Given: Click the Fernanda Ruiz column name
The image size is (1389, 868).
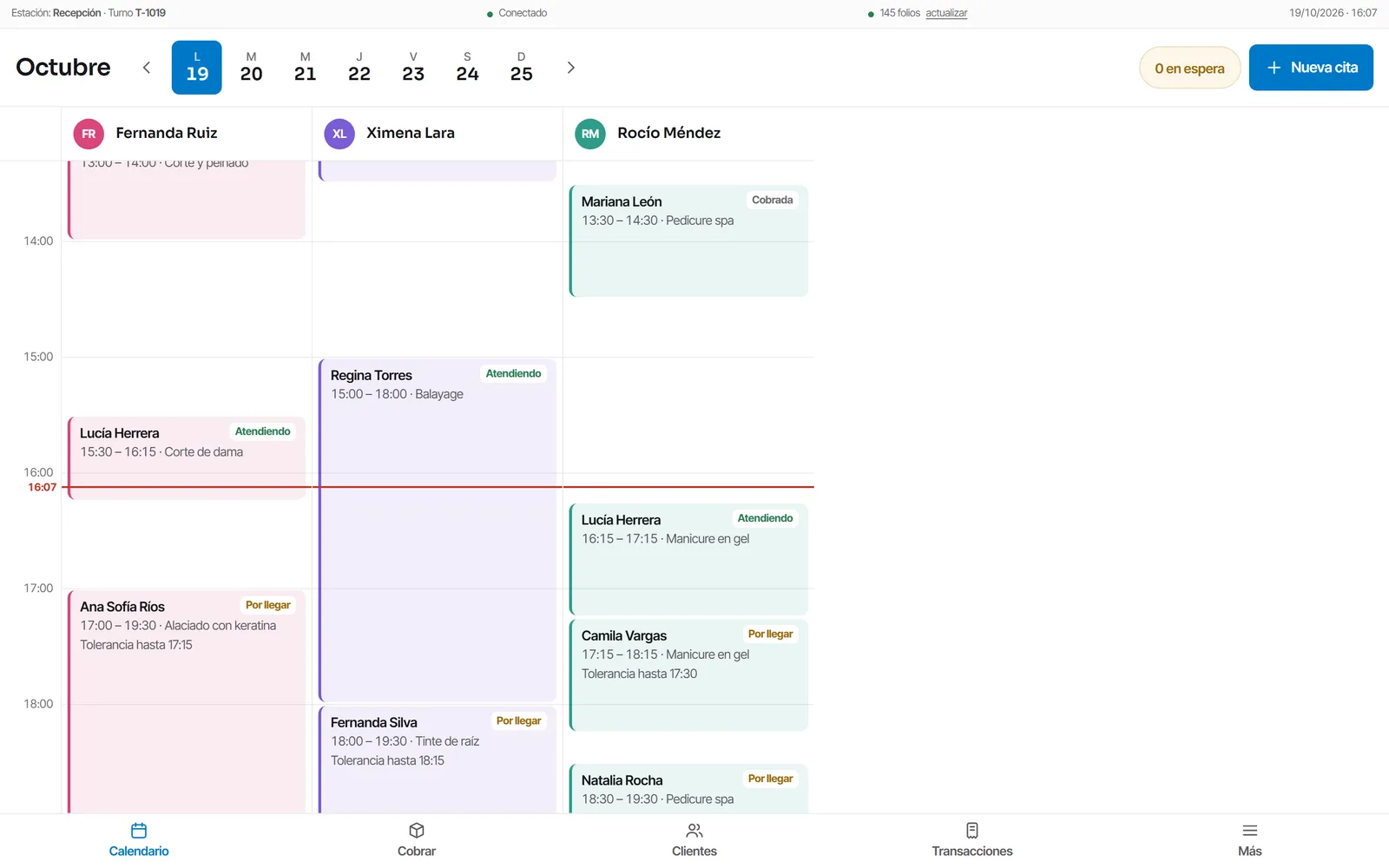Looking at the screenshot, I should (167, 133).
